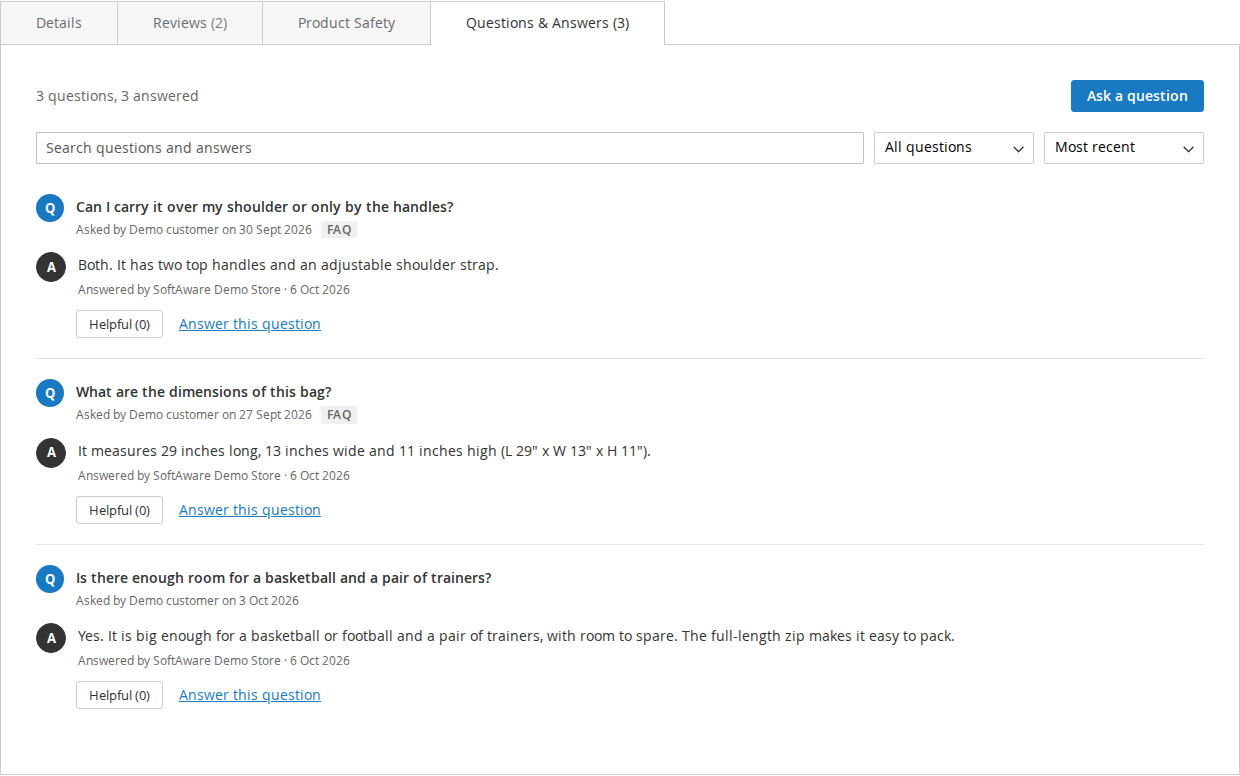Mark bag dimensions answer as Helpful
This screenshot has height=776, width=1240.
pos(119,510)
